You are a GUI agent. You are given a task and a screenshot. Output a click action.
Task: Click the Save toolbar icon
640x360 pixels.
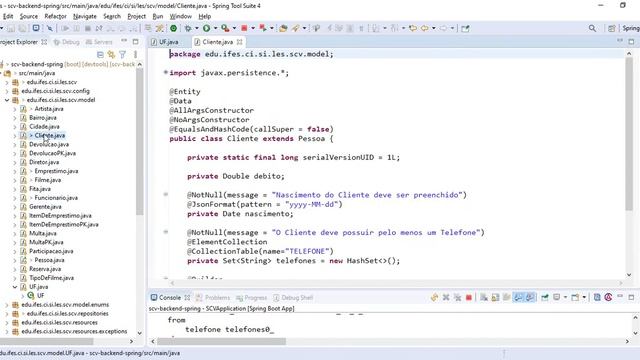11,28
